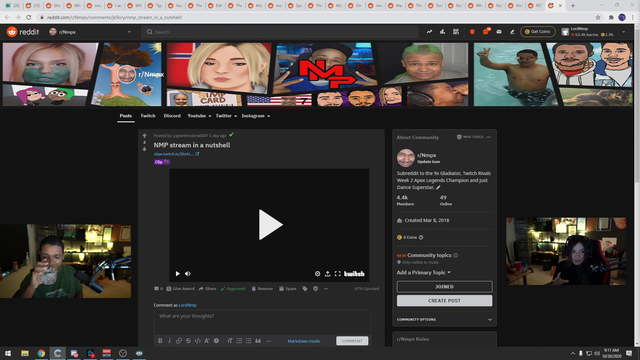Click Share under the post

(207, 289)
